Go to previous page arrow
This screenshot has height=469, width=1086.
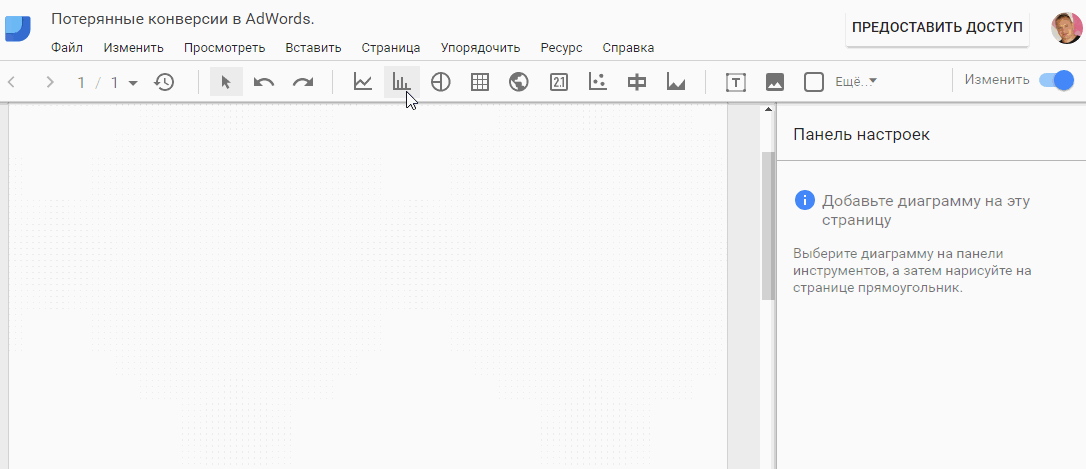coord(11,82)
